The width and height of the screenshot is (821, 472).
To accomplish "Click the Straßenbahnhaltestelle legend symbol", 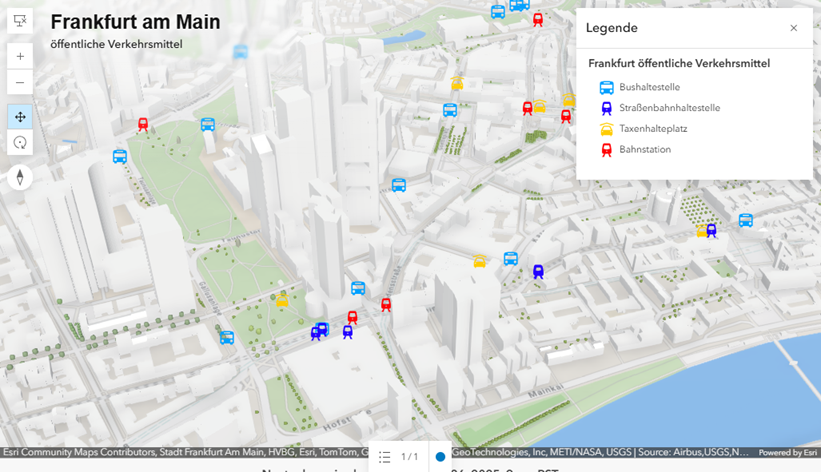I will 606,108.
